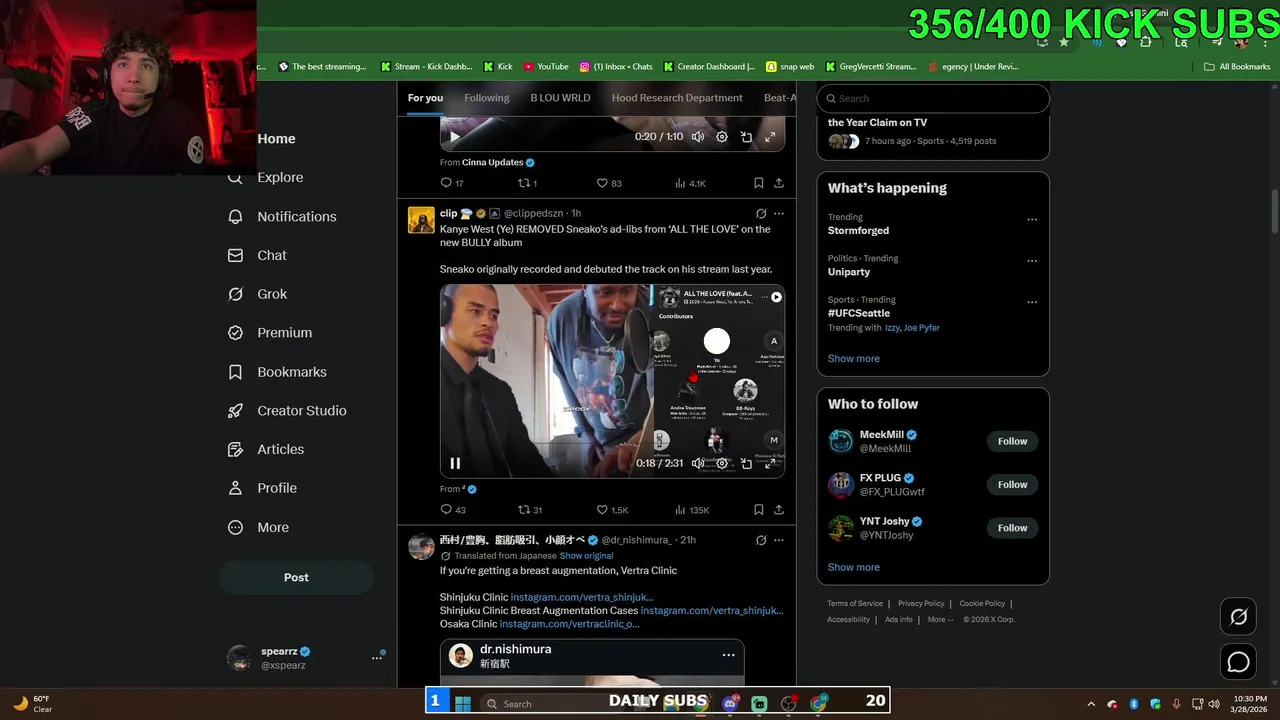Open the Explore page in the sidebar
This screenshot has width=1280, height=720.
(x=267, y=178)
